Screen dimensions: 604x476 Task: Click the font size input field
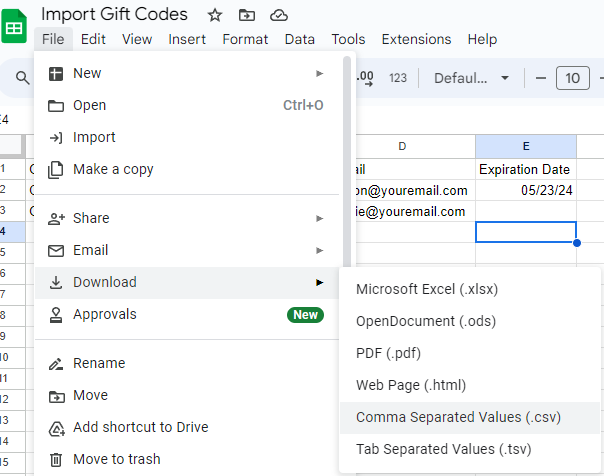point(573,78)
